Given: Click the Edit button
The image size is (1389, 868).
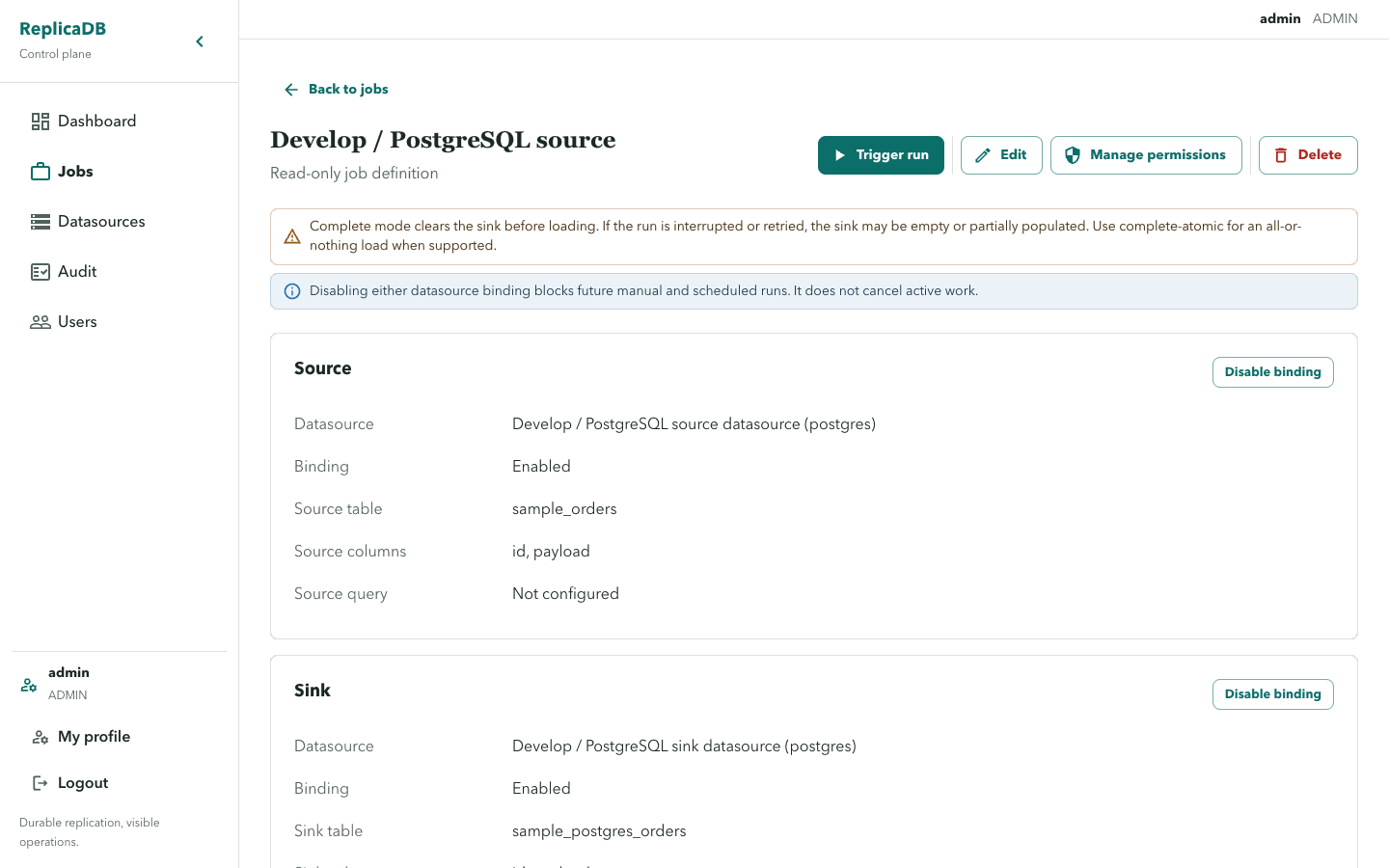Looking at the screenshot, I should [x=1001, y=155].
